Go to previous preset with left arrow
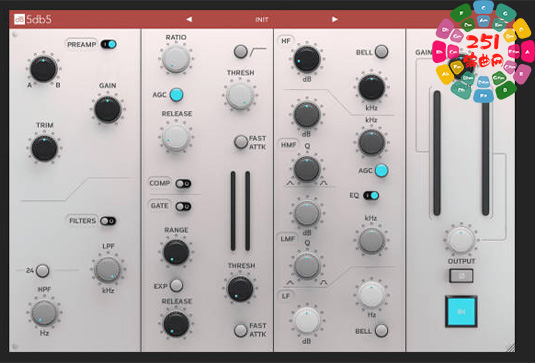Viewport: 535px width, 363px height. pos(189,19)
